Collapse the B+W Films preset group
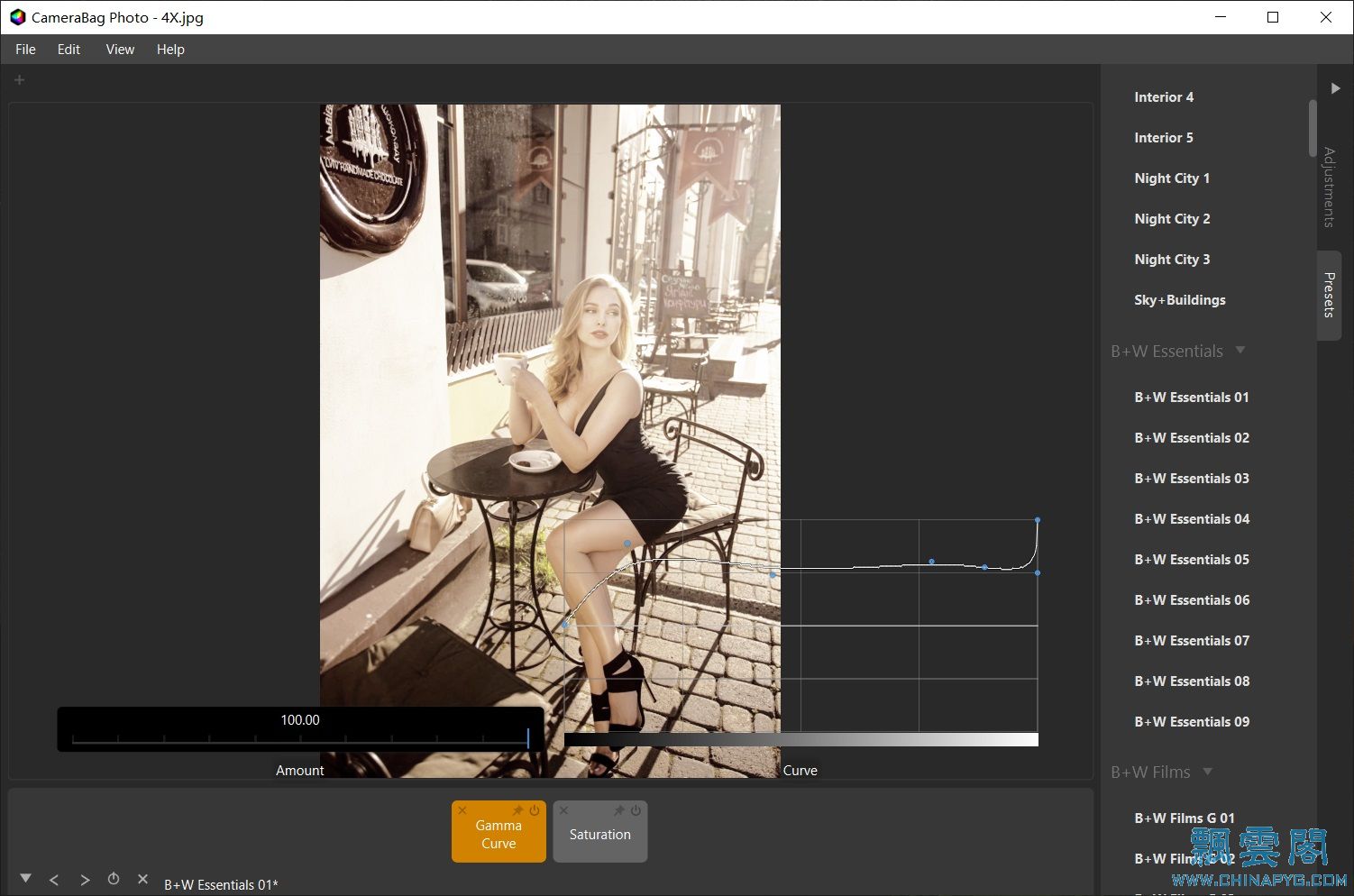The width and height of the screenshot is (1354, 896). click(1208, 771)
